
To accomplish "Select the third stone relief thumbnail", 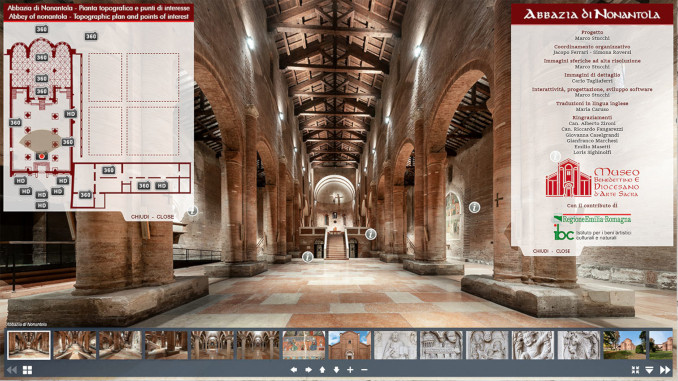I will (x=487, y=345).
